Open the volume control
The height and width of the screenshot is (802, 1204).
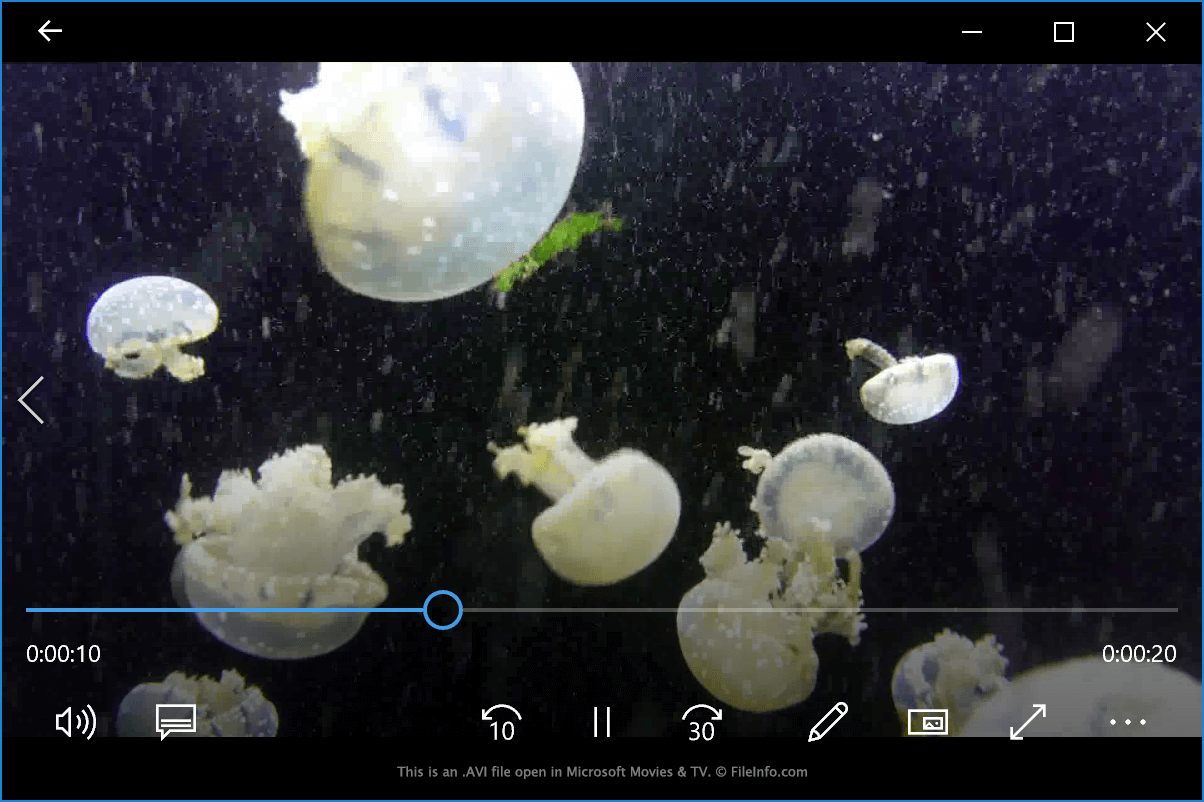point(76,722)
